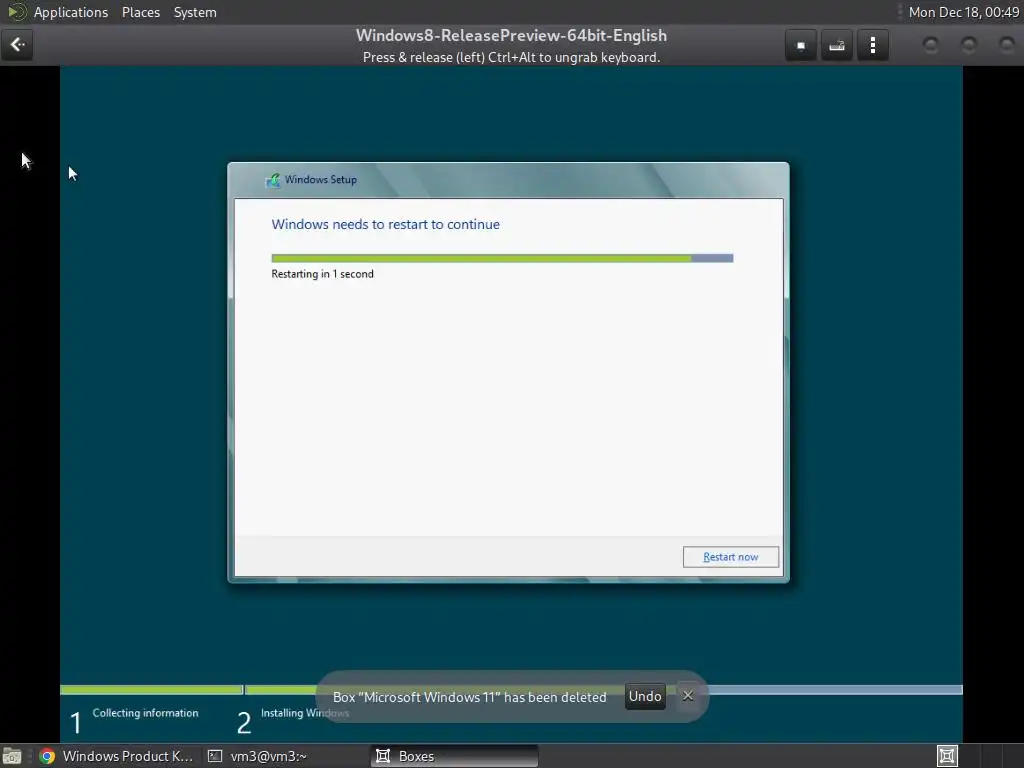1024x768 pixels.
Task: Click the show desktop icon in bottom panel
Action: (12, 756)
